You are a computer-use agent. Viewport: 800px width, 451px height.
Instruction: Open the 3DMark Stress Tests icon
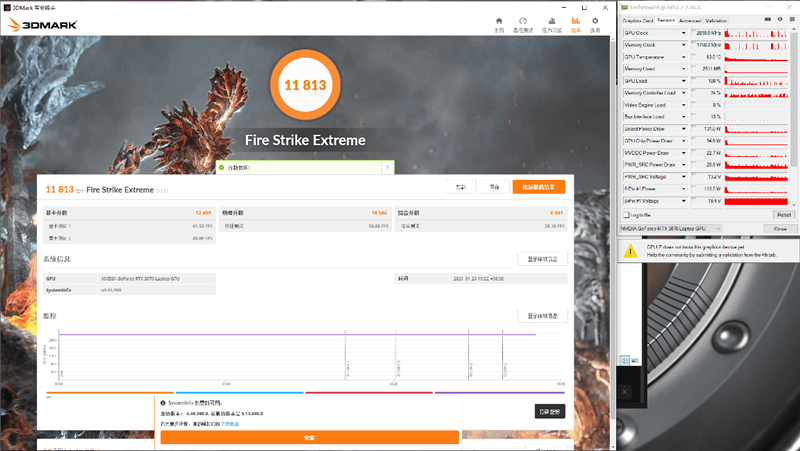552,21
